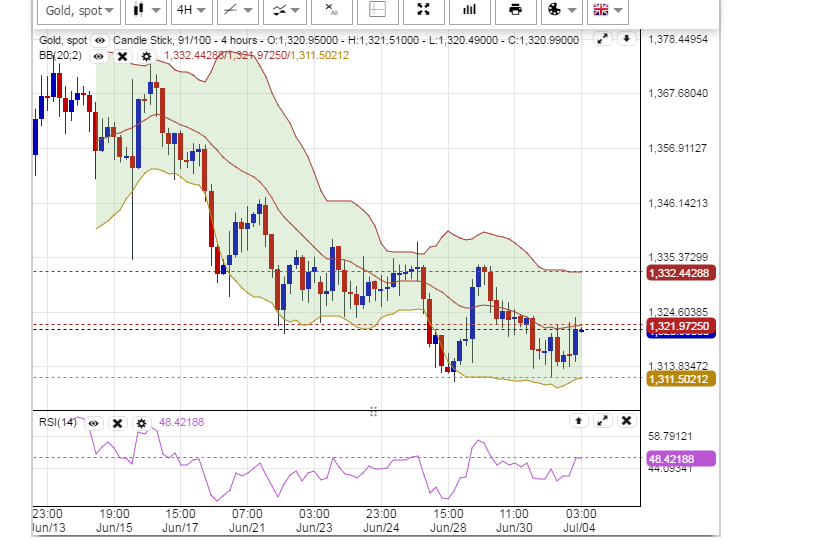Click the 15:00 Jun/17 time axis label
The image size is (816, 547).
point(180,521)
